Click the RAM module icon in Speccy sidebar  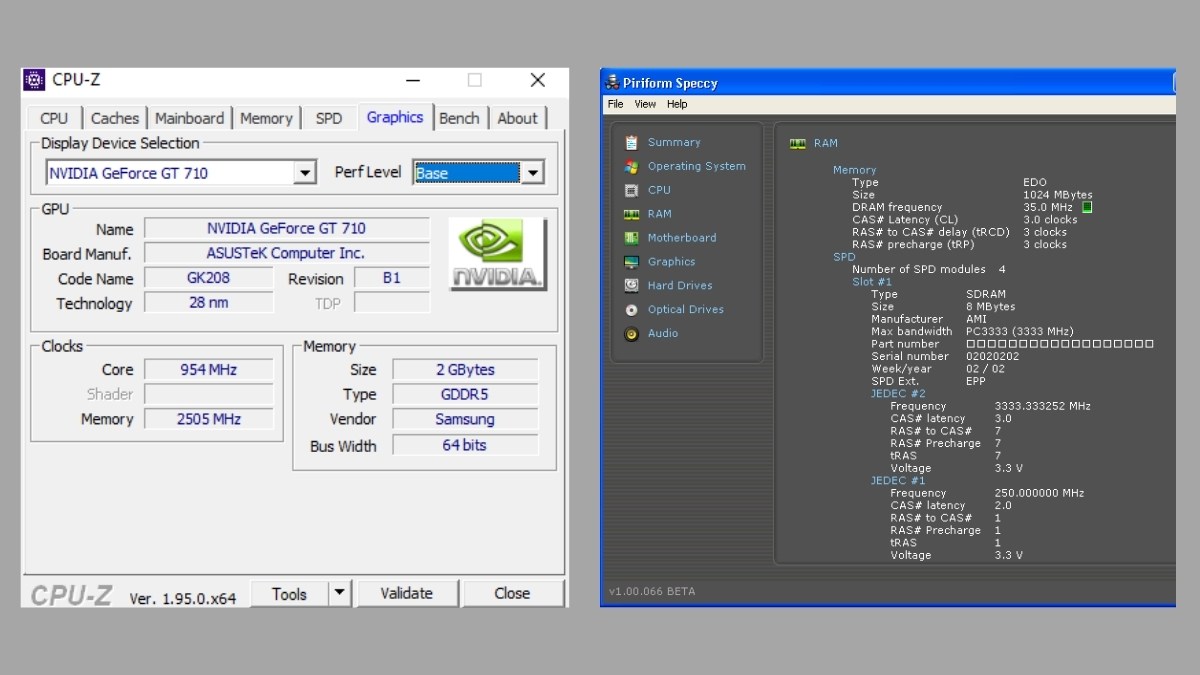click(x=631, y=214)
